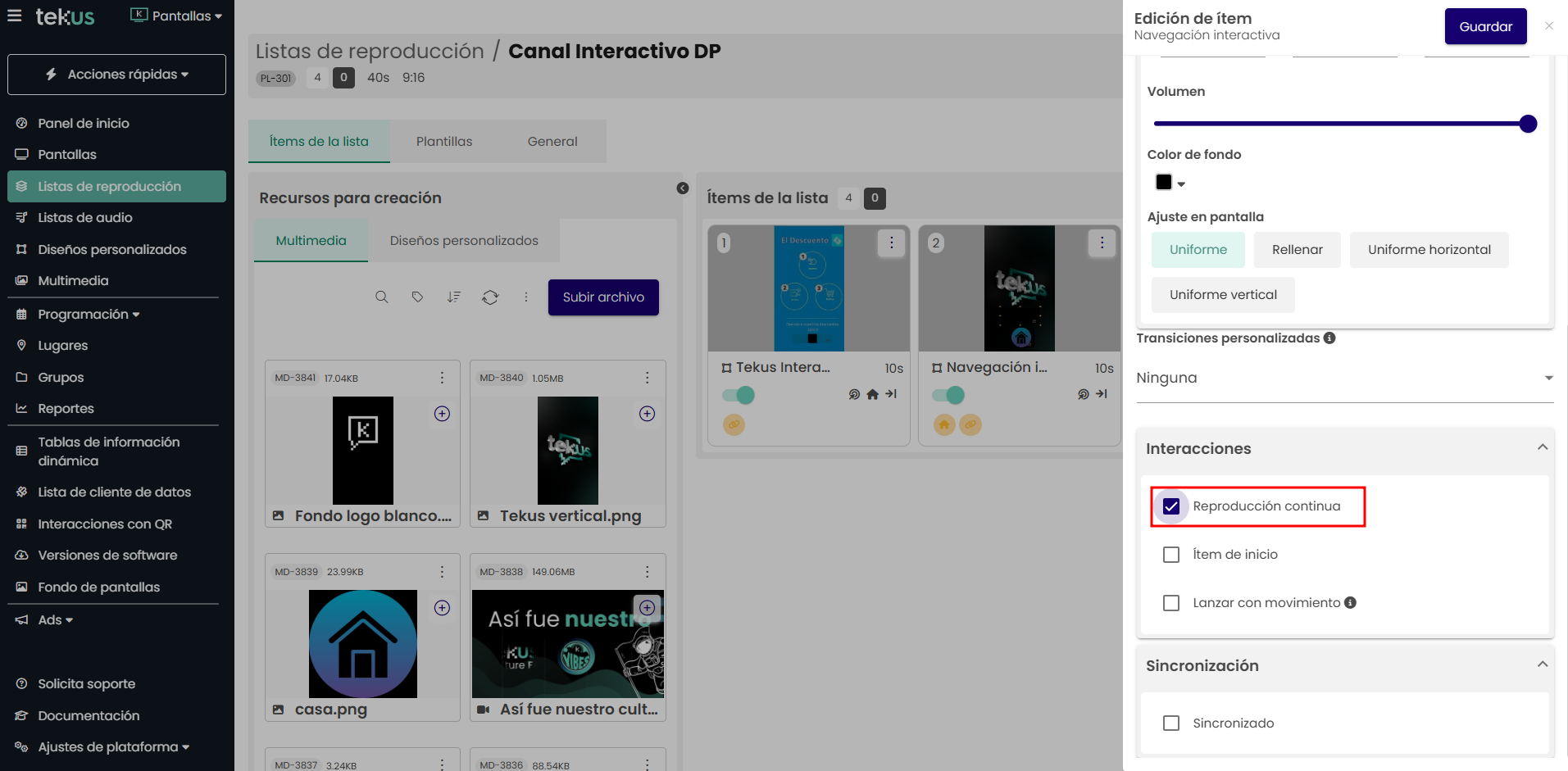The width and height of the screenshot is (1568, 771).
Task: Click the refresh icon in resources toolbar
Action: (x=490, y=297)
